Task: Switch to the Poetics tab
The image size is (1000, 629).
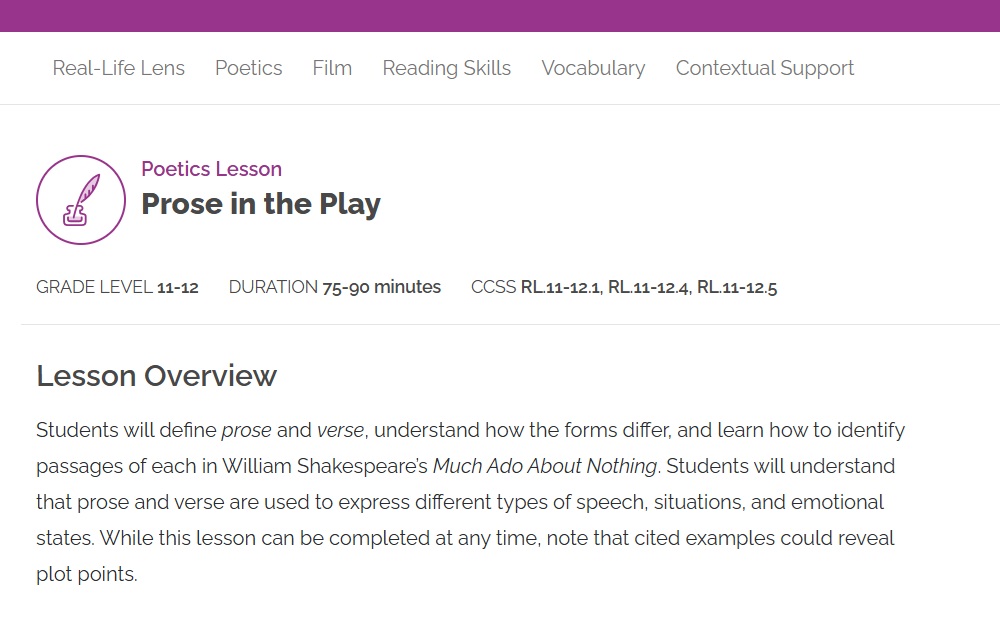Action: point(248,68)
